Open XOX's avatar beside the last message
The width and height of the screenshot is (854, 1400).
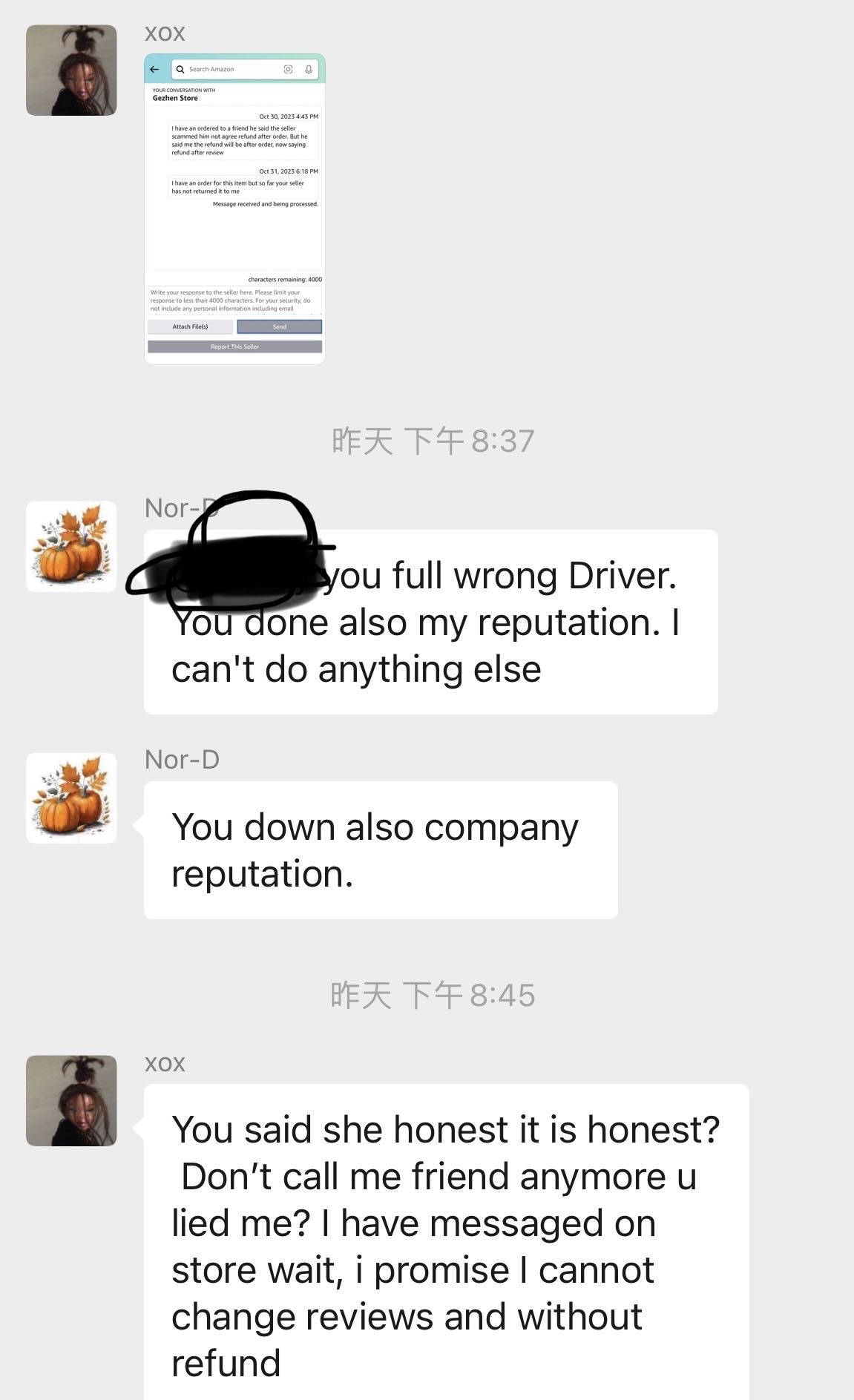tap(71, 1100)
